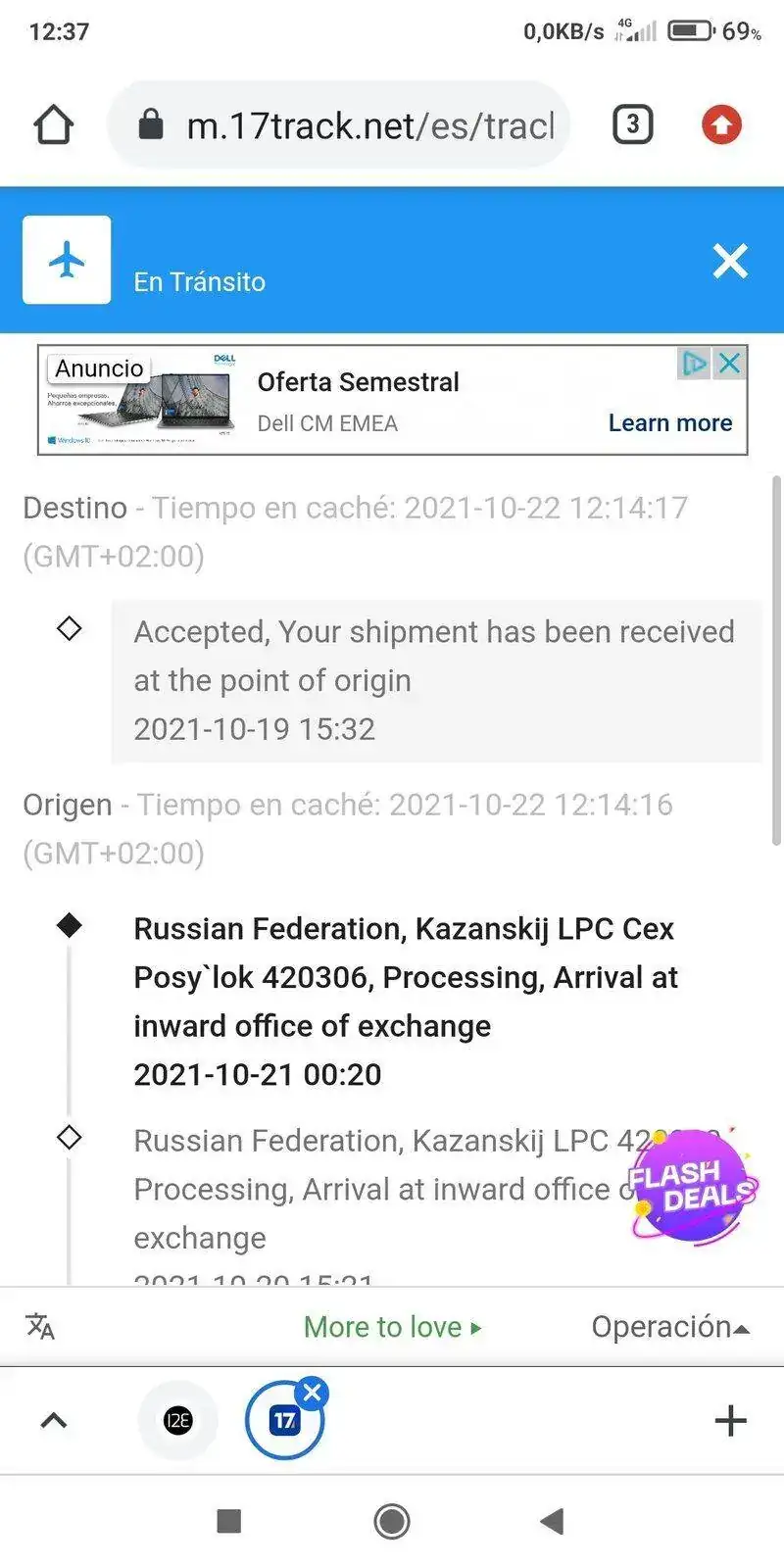Close the 17track tab thumbnail

(x=313, y=1393)
